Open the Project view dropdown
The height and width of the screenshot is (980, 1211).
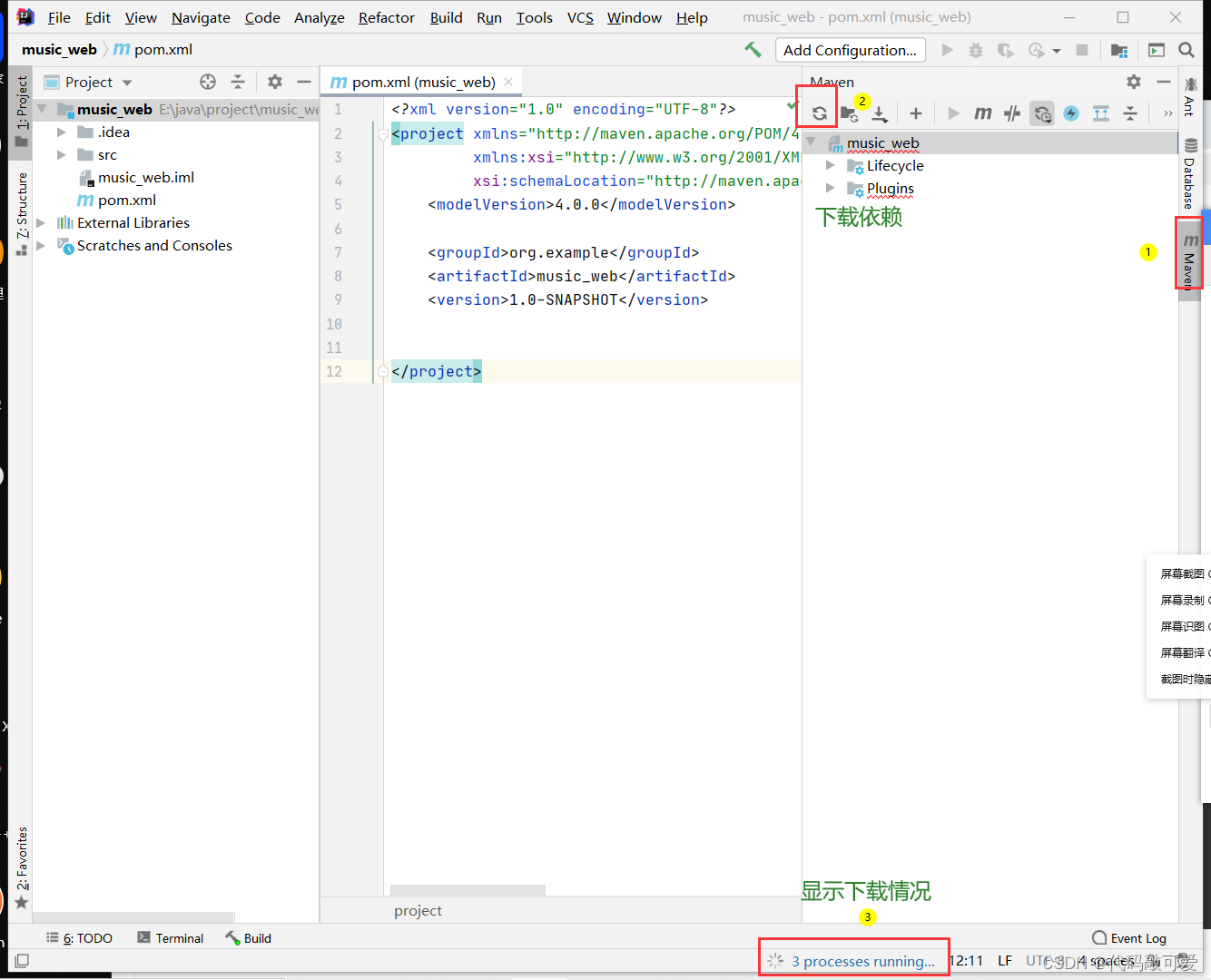coord(127,83)
